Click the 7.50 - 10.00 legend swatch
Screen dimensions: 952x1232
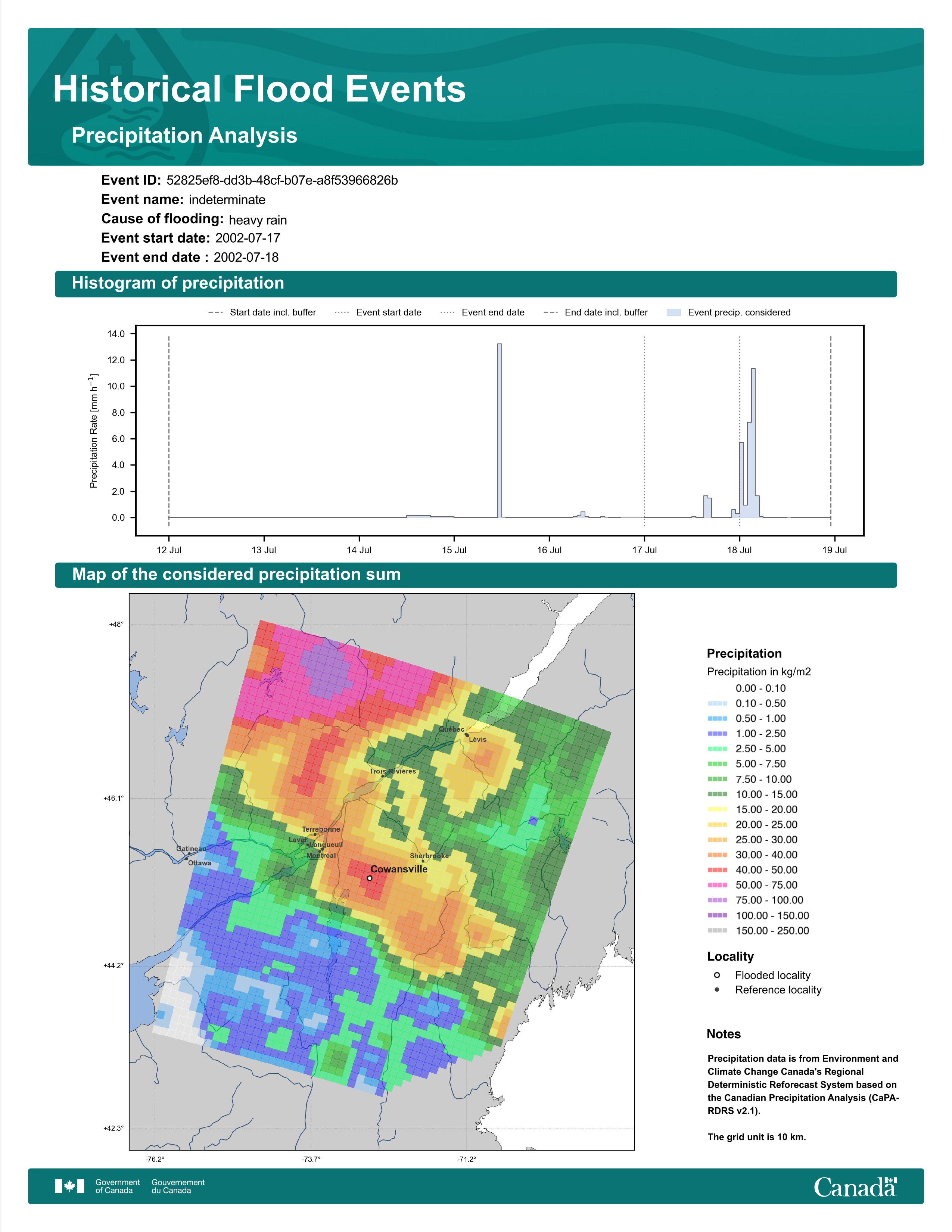[718, 779]
